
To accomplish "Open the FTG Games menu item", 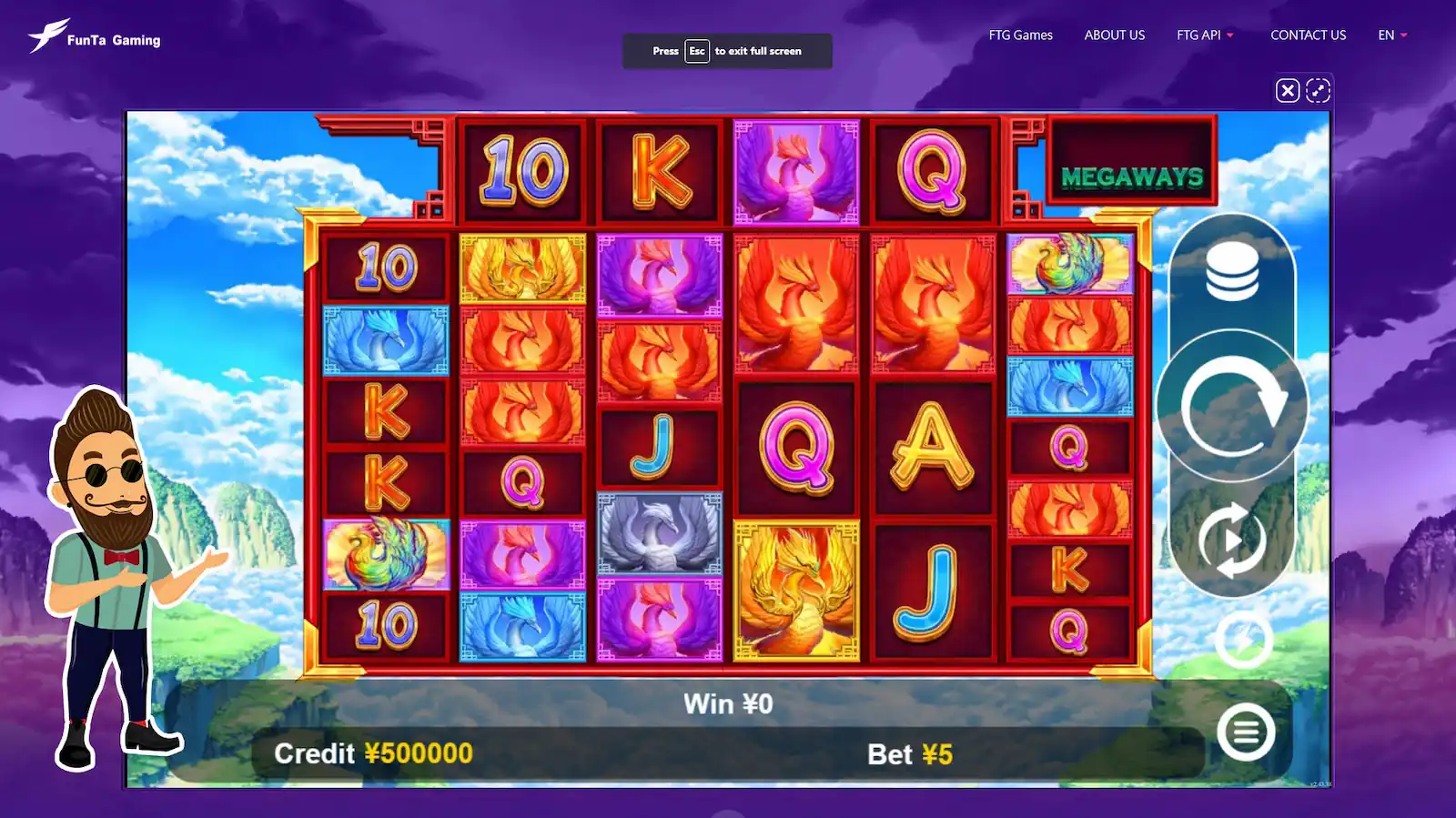I will [x=1020, y=35].
